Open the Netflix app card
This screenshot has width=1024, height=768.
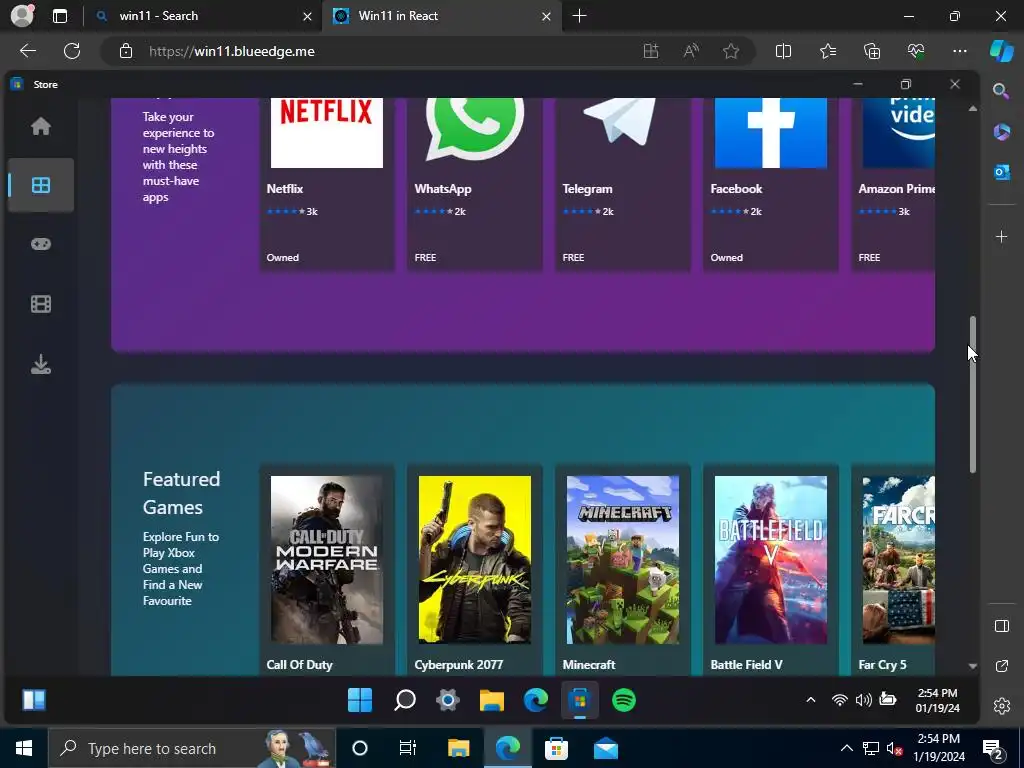pyautogui.click(x=327, y=183)
